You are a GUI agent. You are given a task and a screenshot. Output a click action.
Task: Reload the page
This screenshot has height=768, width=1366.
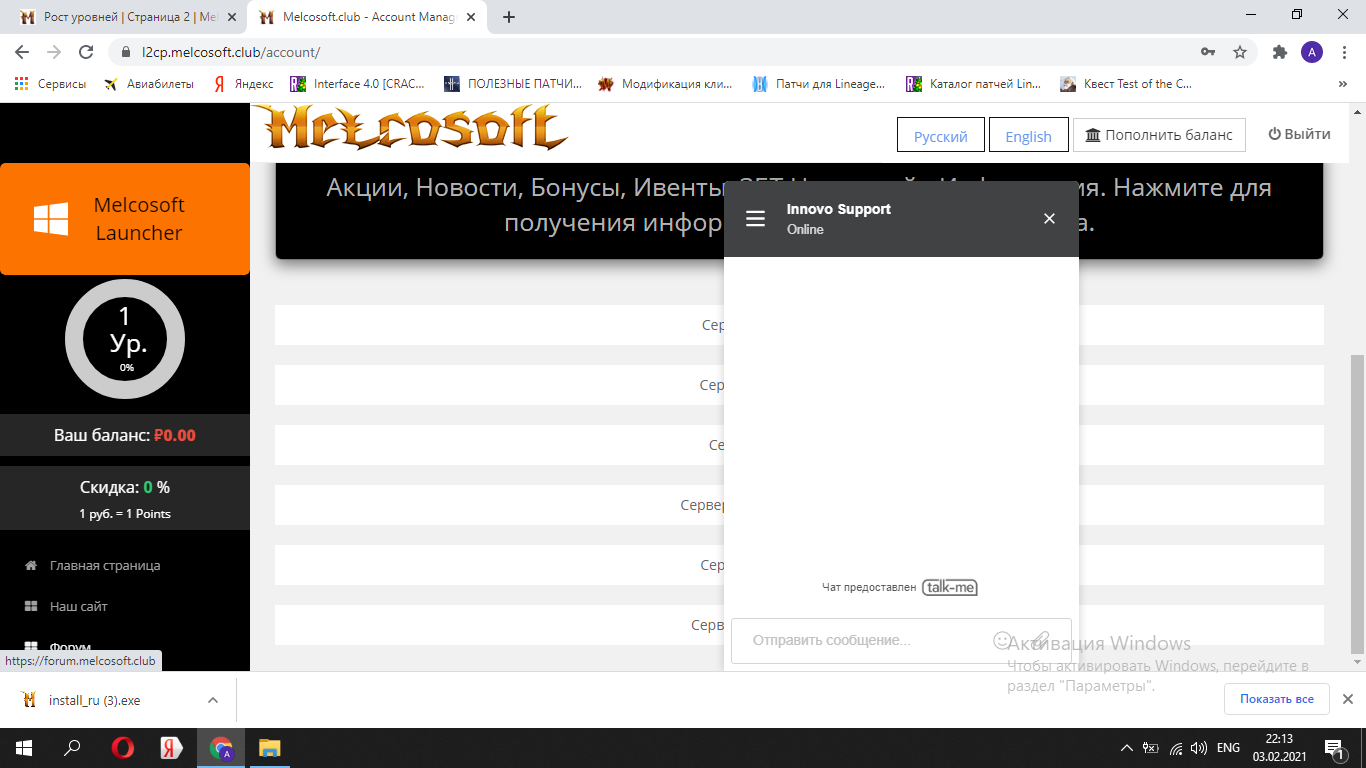coord(87,52)
